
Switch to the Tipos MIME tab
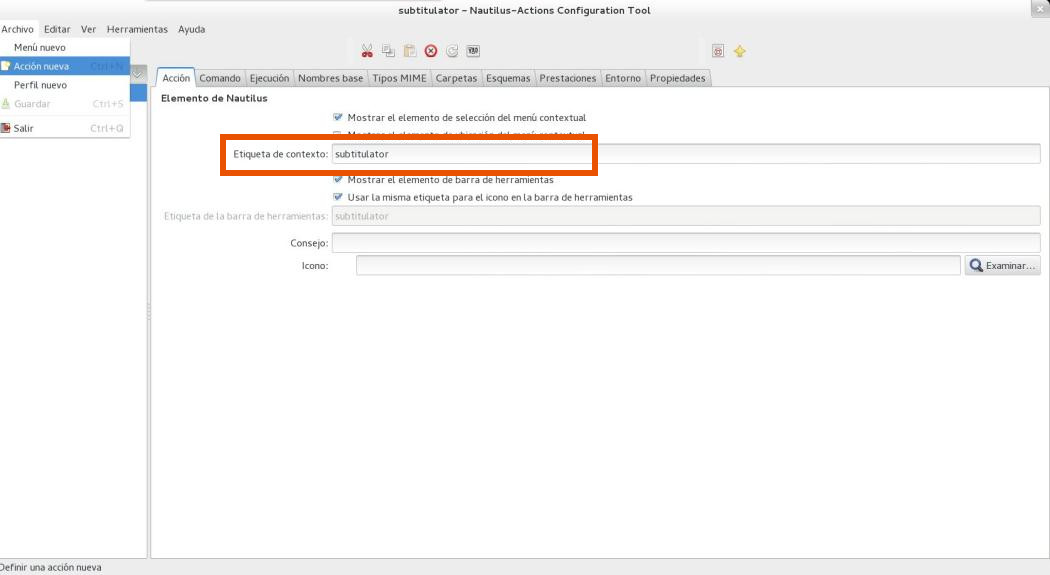(x=399, y=78)
